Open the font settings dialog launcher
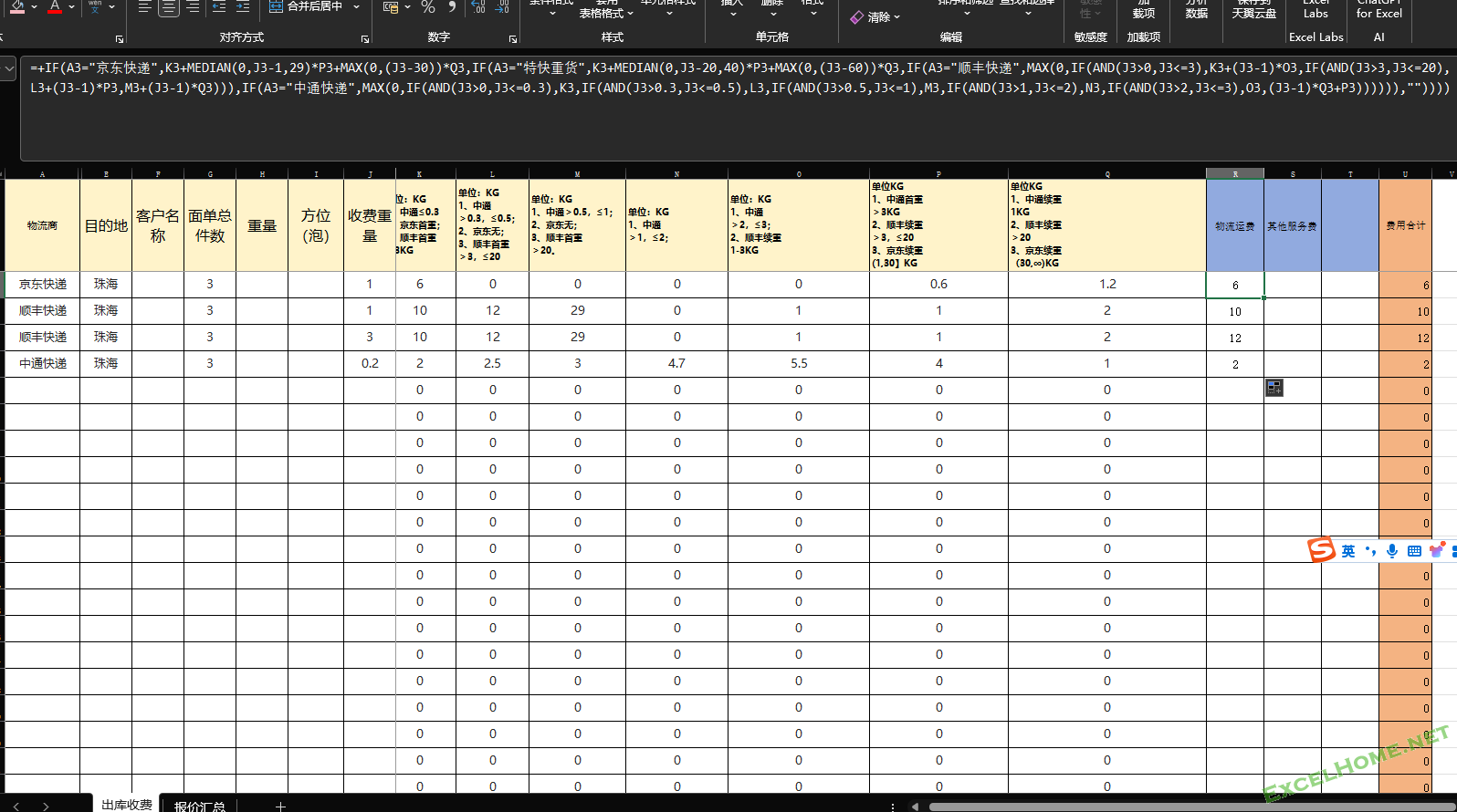The width and height of the screenshot is (1457, 812). [120, 39]
